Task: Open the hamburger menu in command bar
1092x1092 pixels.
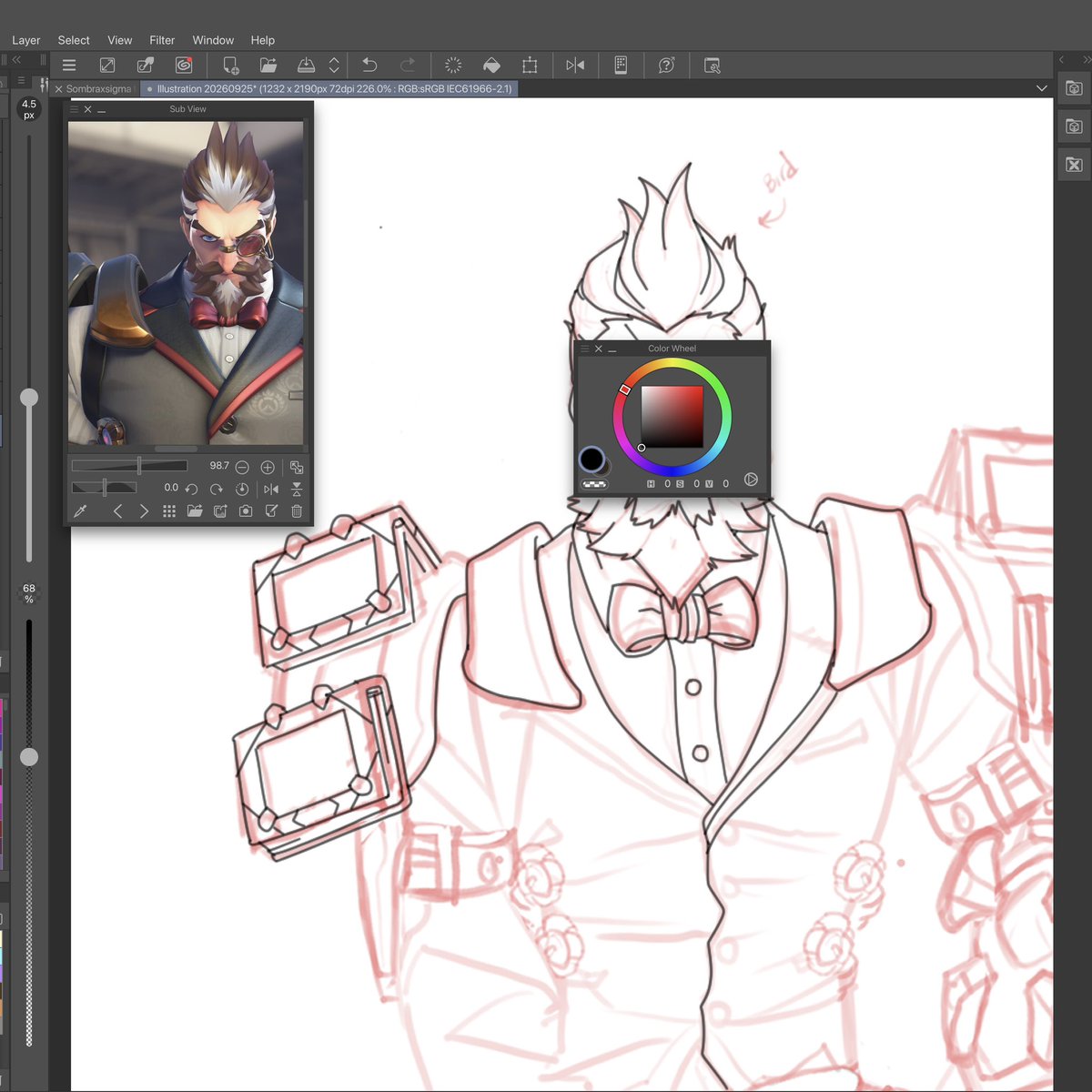Action: click(69, 66)
